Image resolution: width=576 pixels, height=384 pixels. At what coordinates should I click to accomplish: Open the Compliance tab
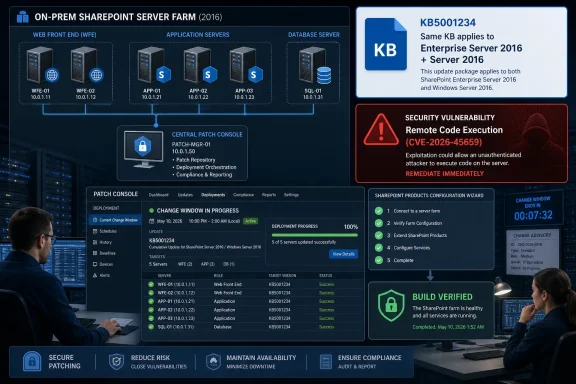coord(244,195)
